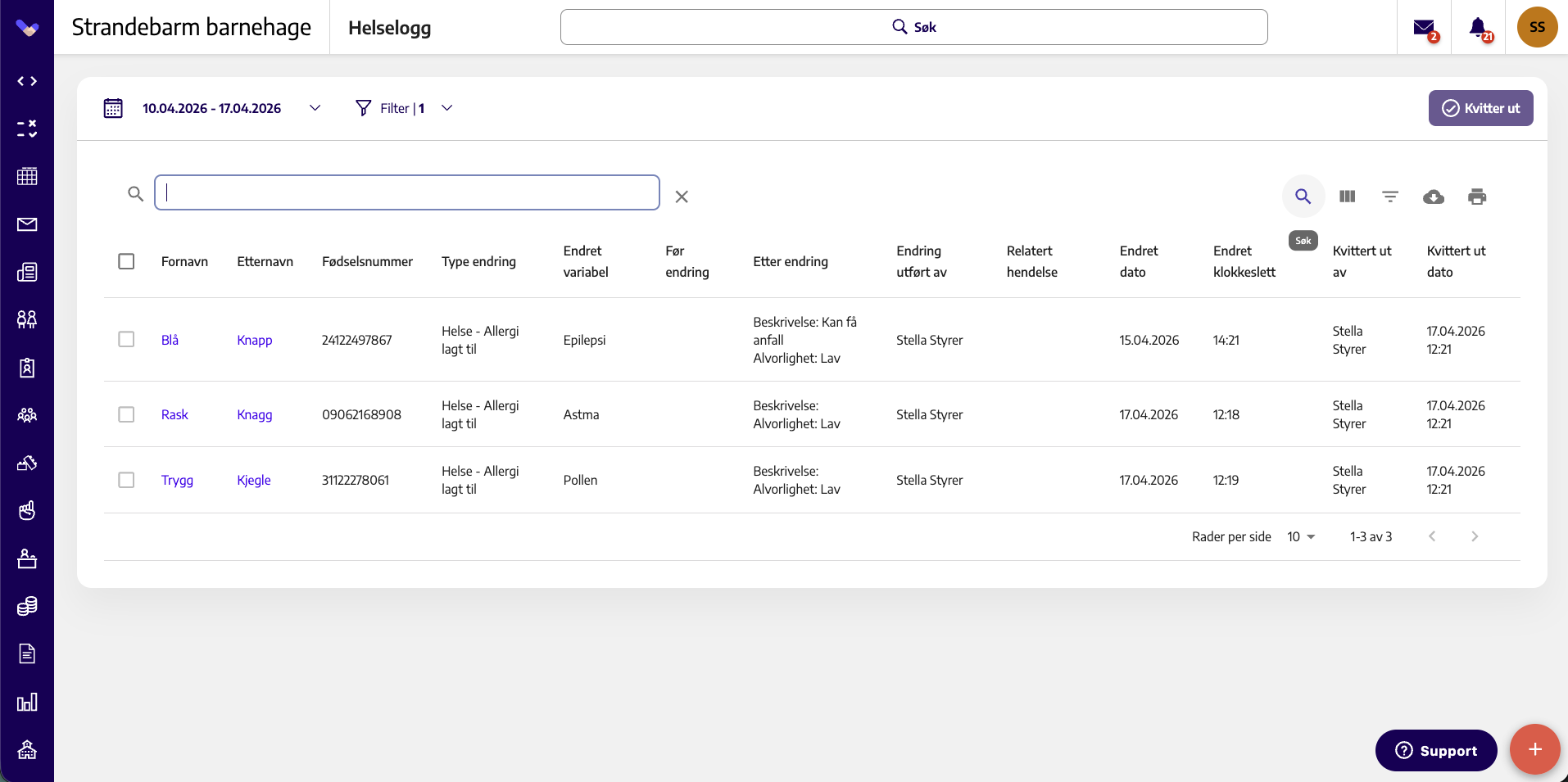Print the table using printer icon
The width and height of the screenshot is (1568, 782).
1477,197
